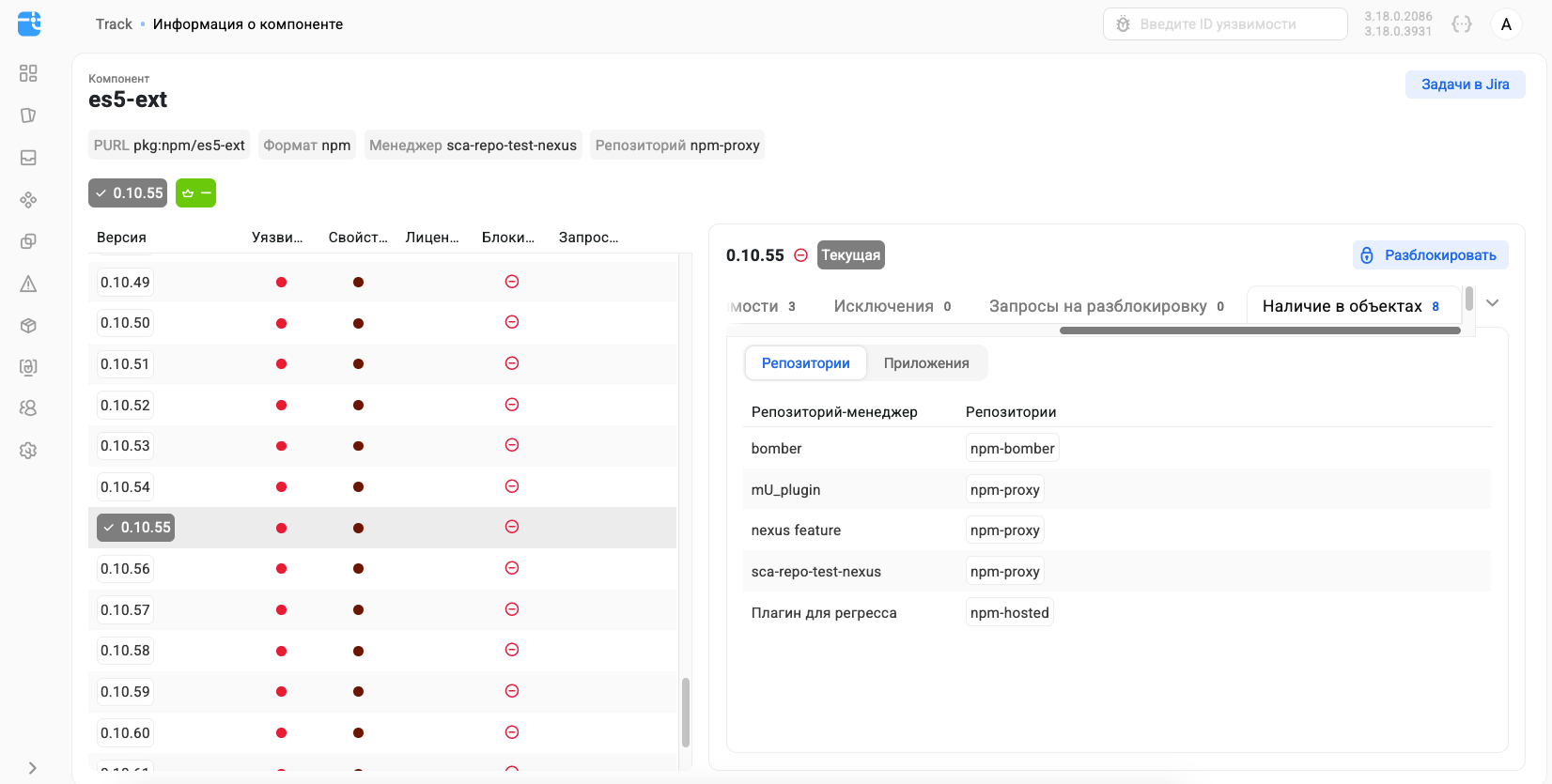Click the npm-bomber repository tag
Screen dimensions: 1552x784
1012,449
